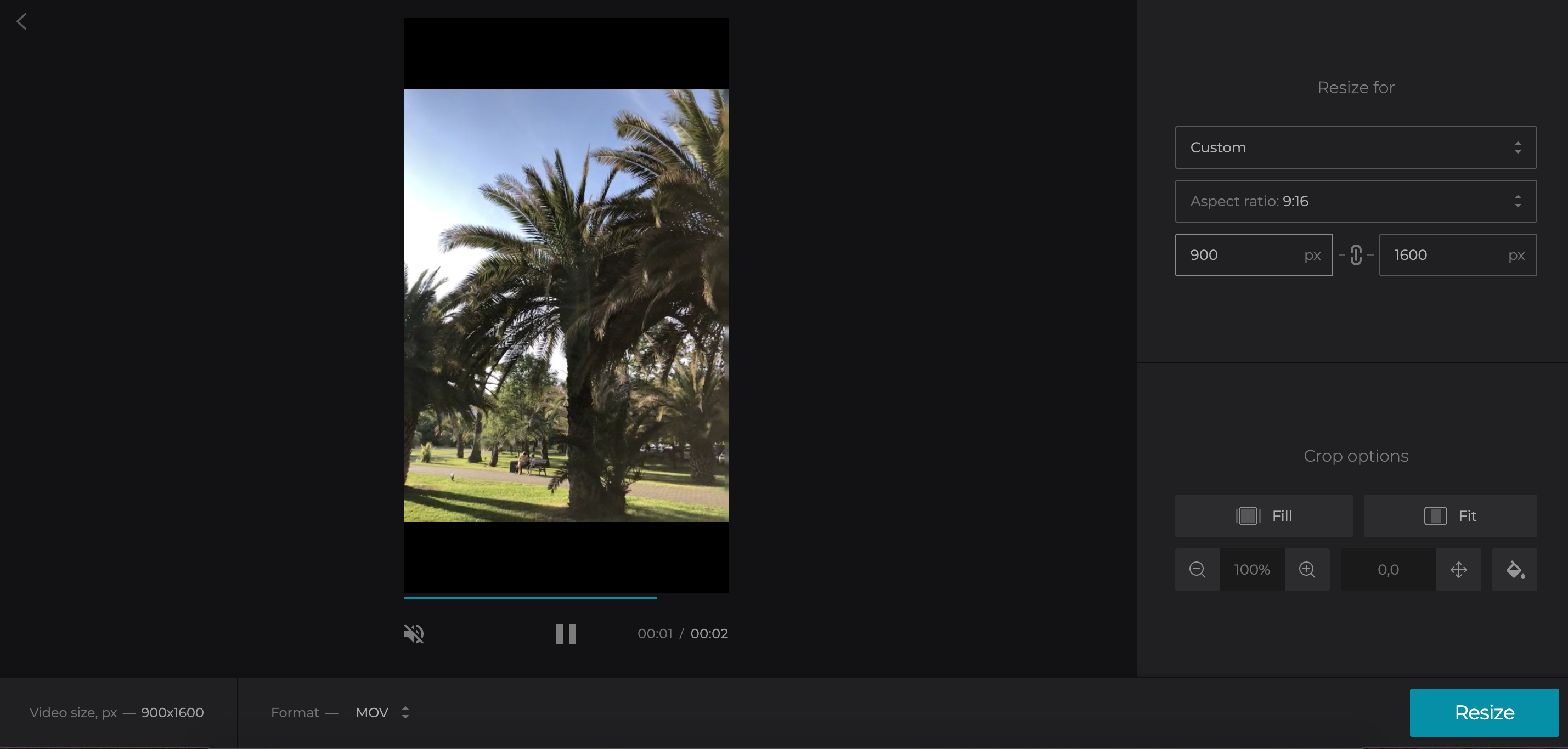This screenshot has width=1568, height=749.
Task: Expand the Aspect ratio 9:16 dropdown
Action: point(1356,201)
